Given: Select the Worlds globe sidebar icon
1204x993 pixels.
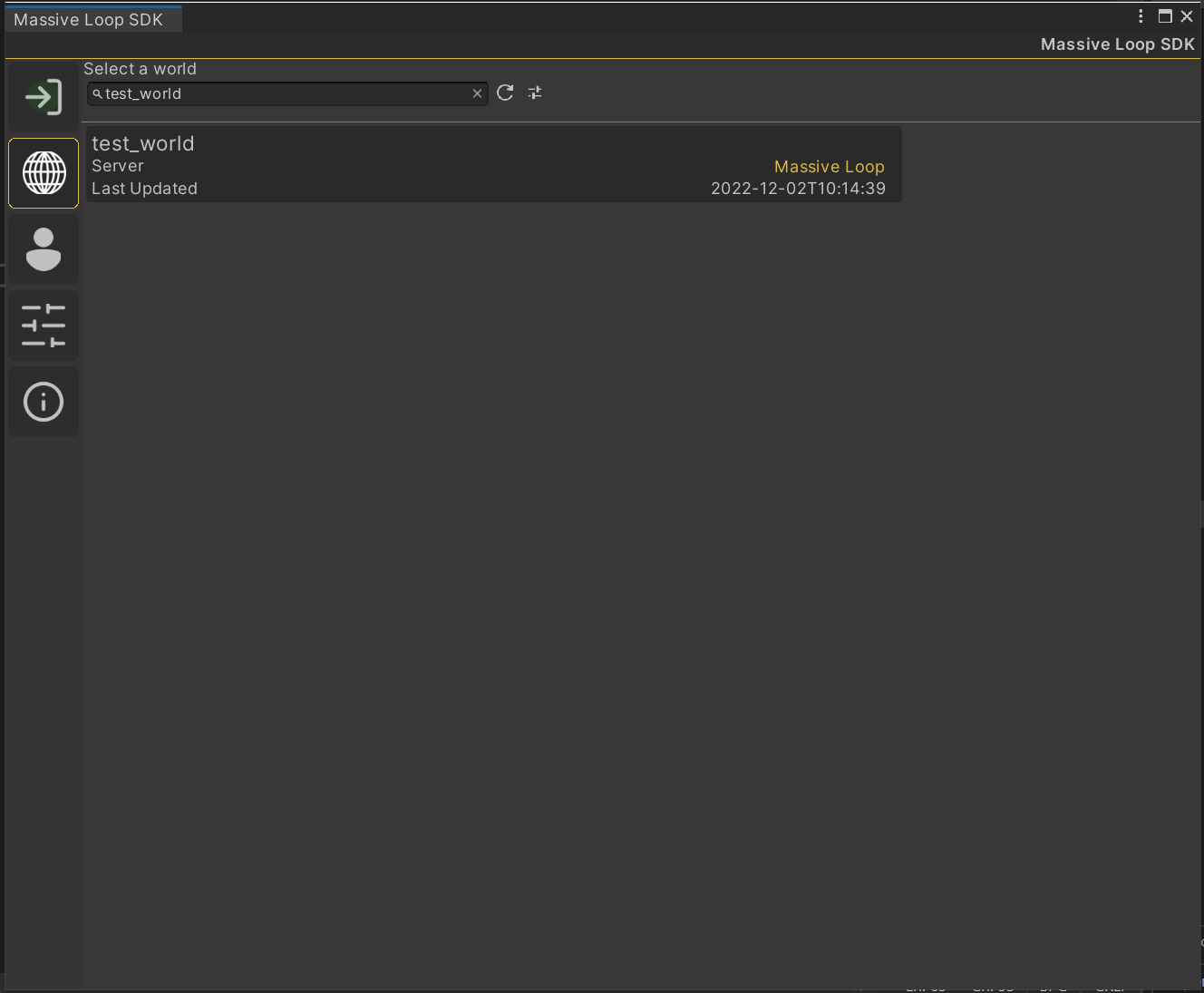Looking at the screenshot, I should tap(44, 173).
